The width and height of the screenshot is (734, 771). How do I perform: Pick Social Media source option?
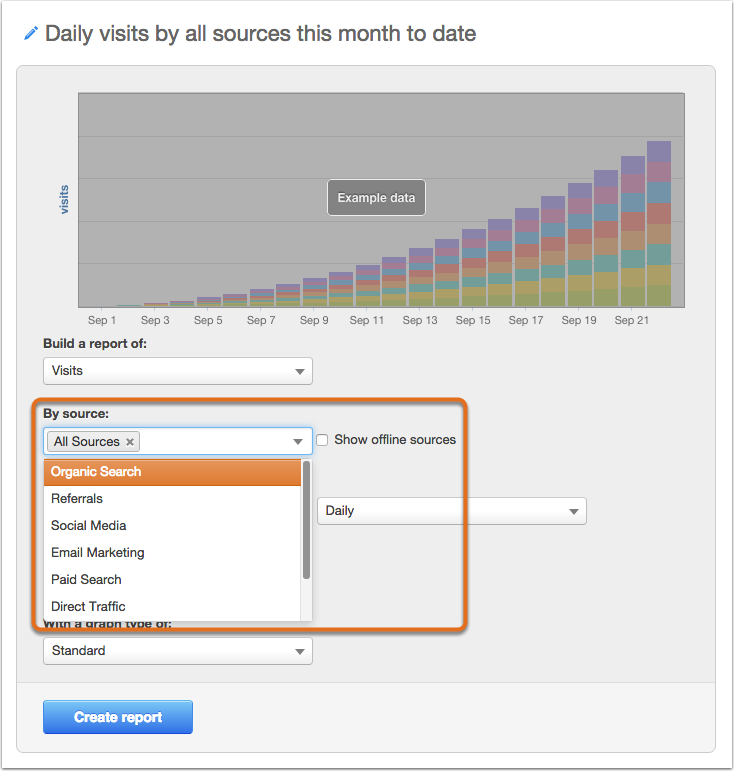pos(172,526)
